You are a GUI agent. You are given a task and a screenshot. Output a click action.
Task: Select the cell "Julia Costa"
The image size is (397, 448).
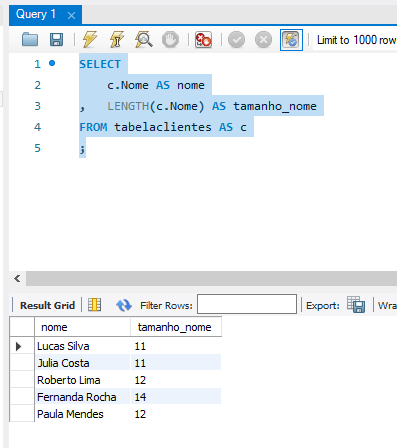coord(82,363)
